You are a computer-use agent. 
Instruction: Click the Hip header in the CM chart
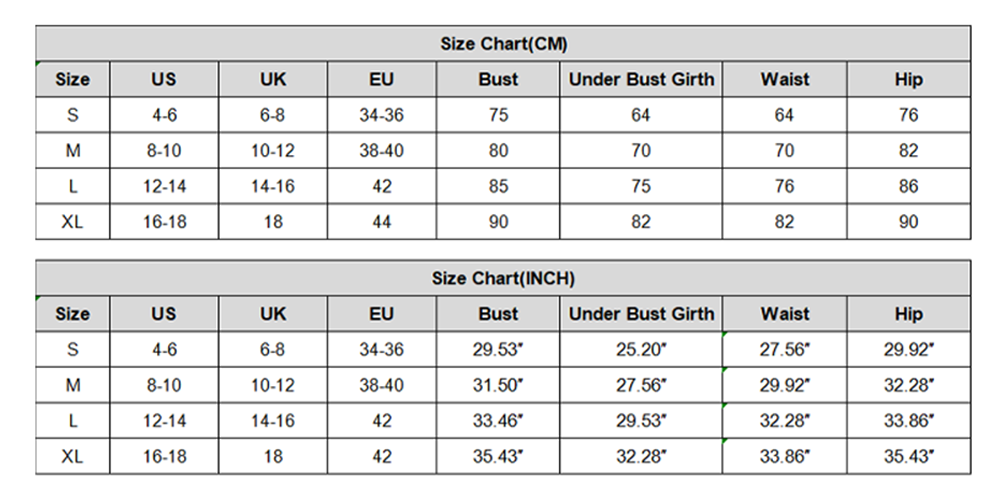click(x=908, y=80)
